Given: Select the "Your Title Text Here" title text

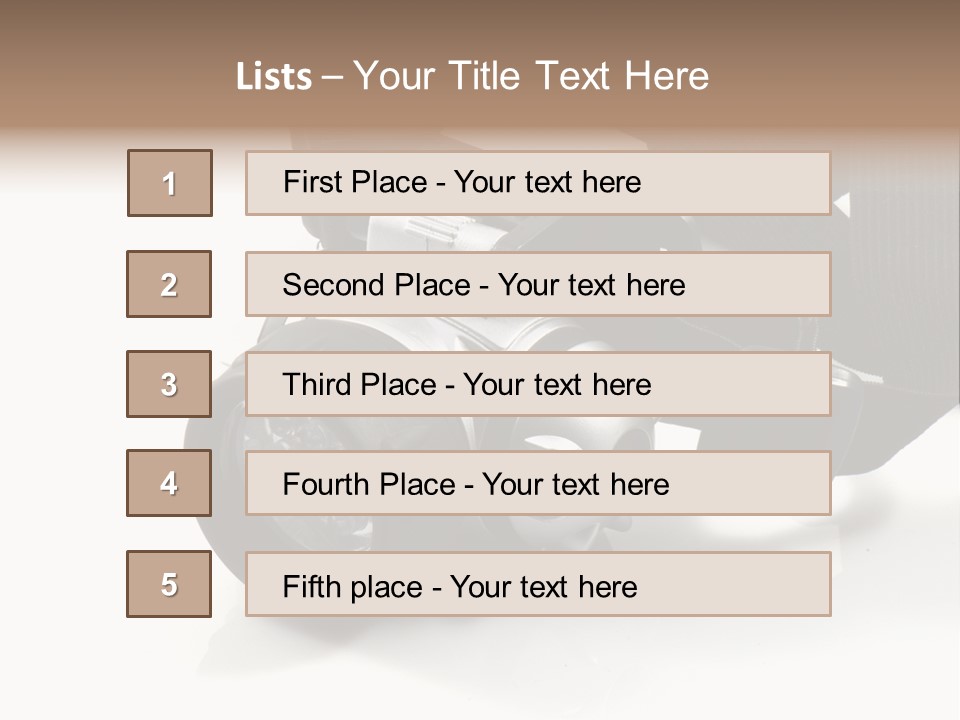Looking at the screenshot, I should pyautogui.click(x=531, y=76).
